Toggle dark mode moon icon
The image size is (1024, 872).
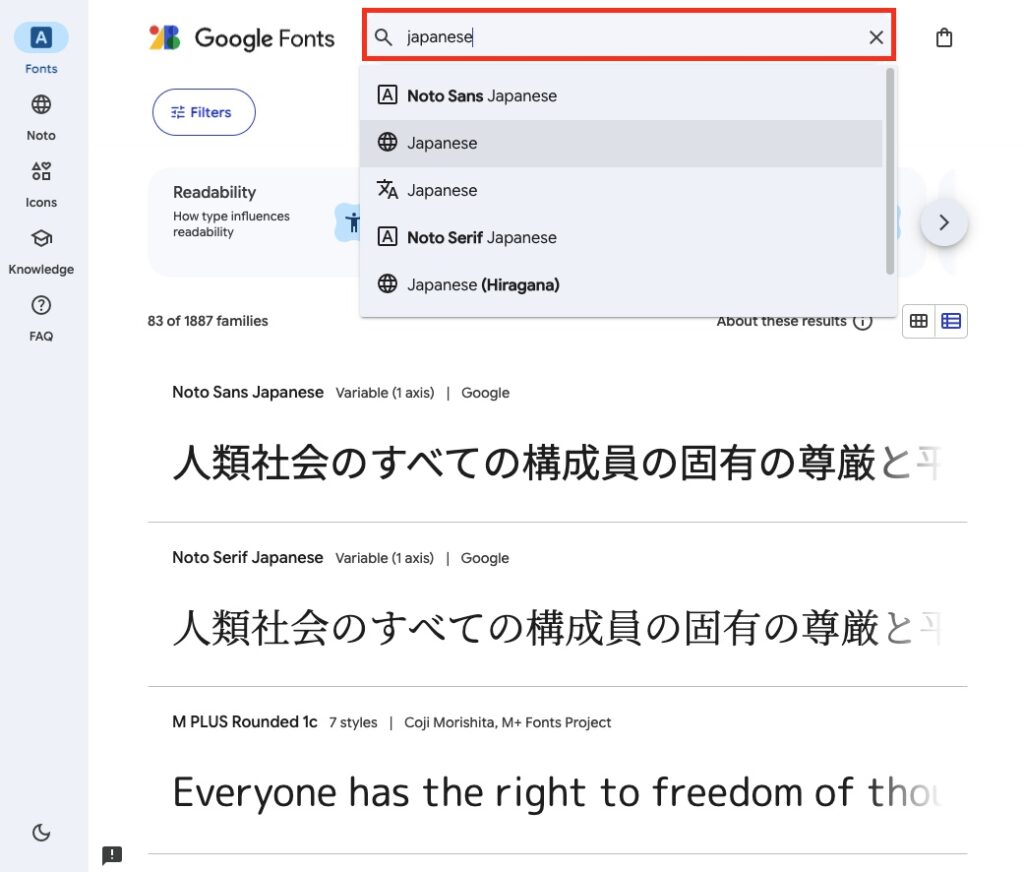point(41,832)
